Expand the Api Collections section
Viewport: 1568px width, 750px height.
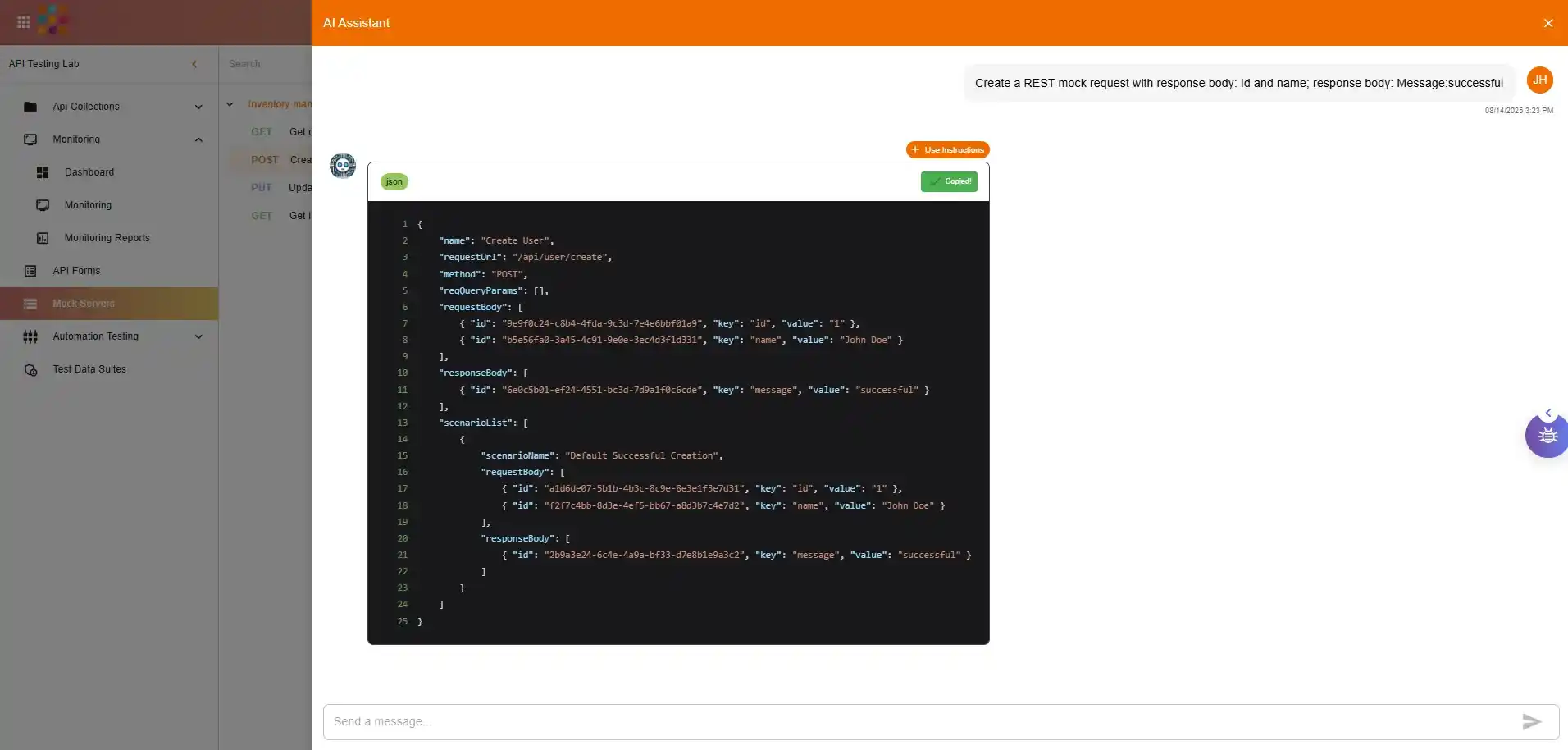coord(198,107)
